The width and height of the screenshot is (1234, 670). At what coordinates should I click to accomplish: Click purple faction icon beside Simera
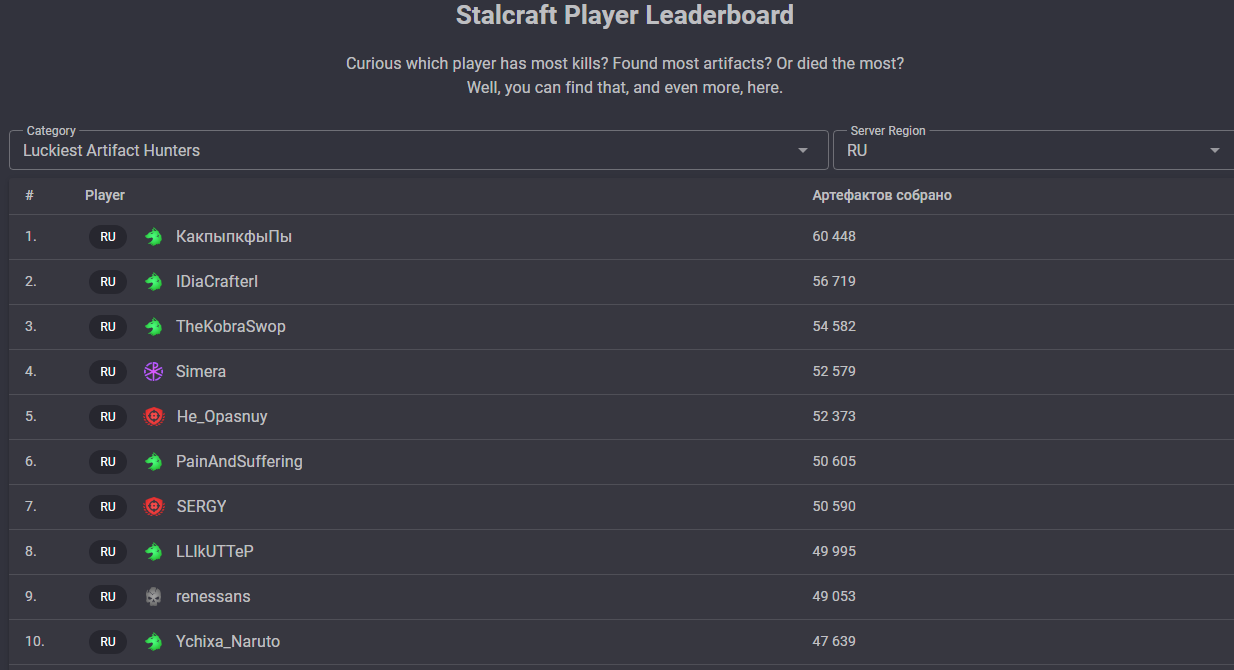coord(153,372)
